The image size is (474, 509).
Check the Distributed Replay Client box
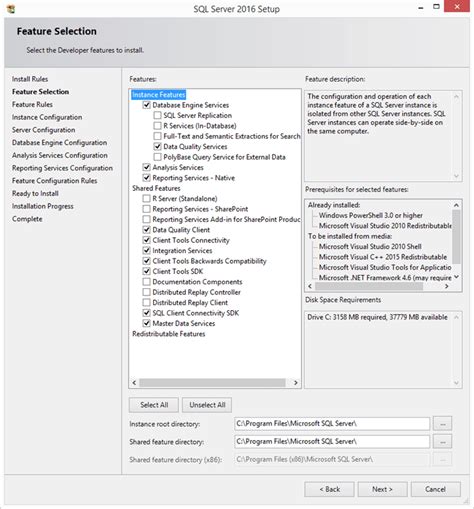pos(146,302)
